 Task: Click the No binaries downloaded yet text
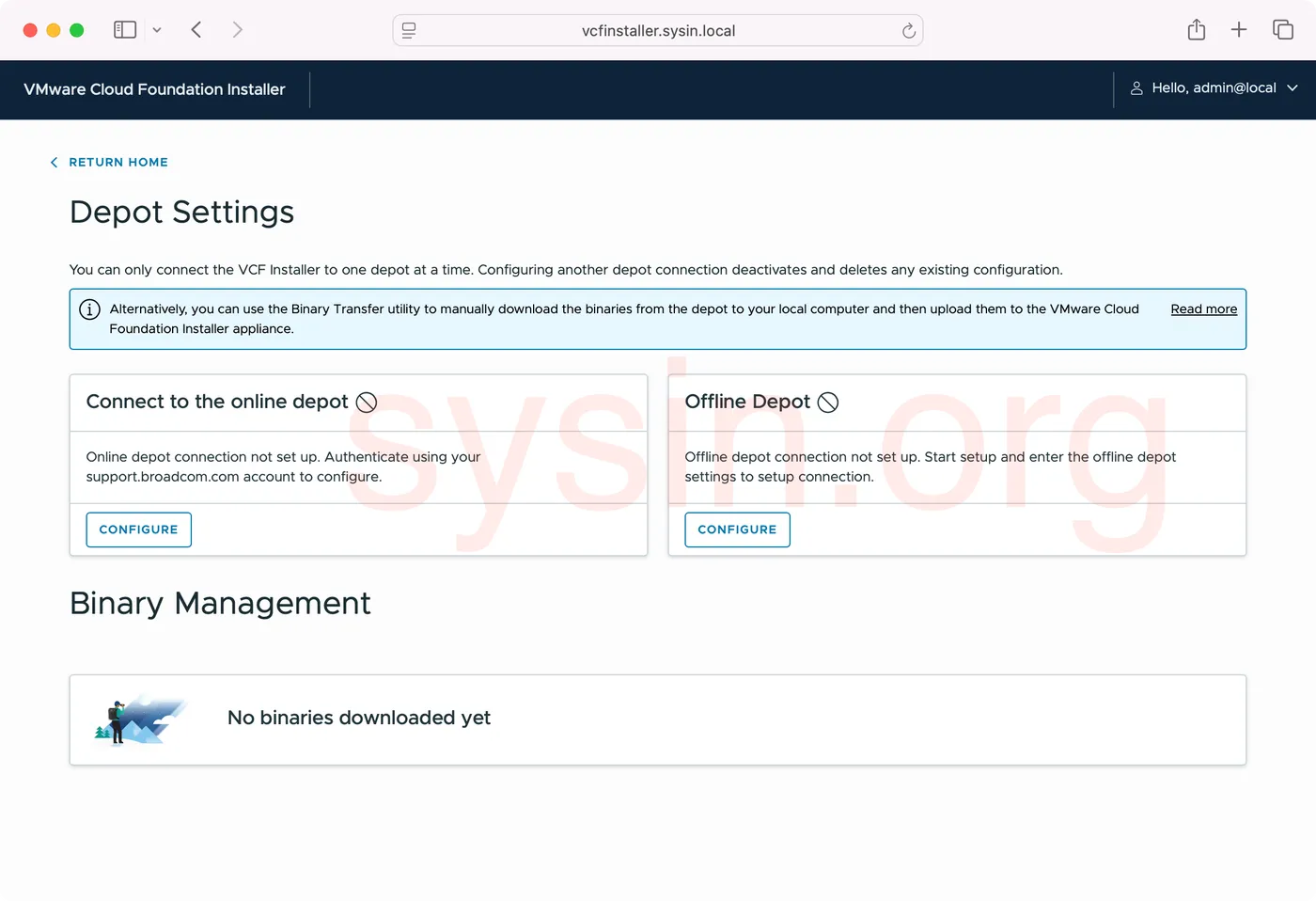[x=359, y=718]
